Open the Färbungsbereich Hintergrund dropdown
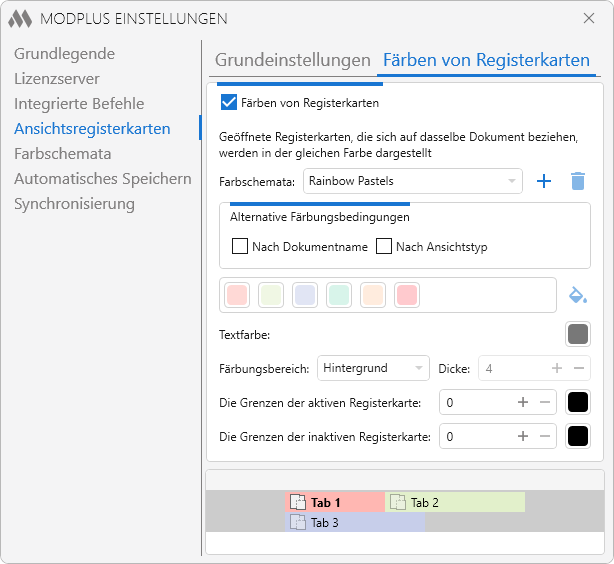The image size is (614, 564). (373, 368)
